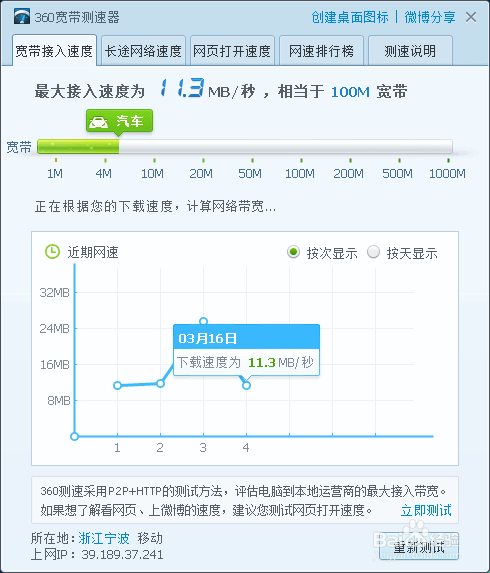Click the 1M mark on bandwidth scale
This screenshot has height=573, width=490.
(55, 173)
